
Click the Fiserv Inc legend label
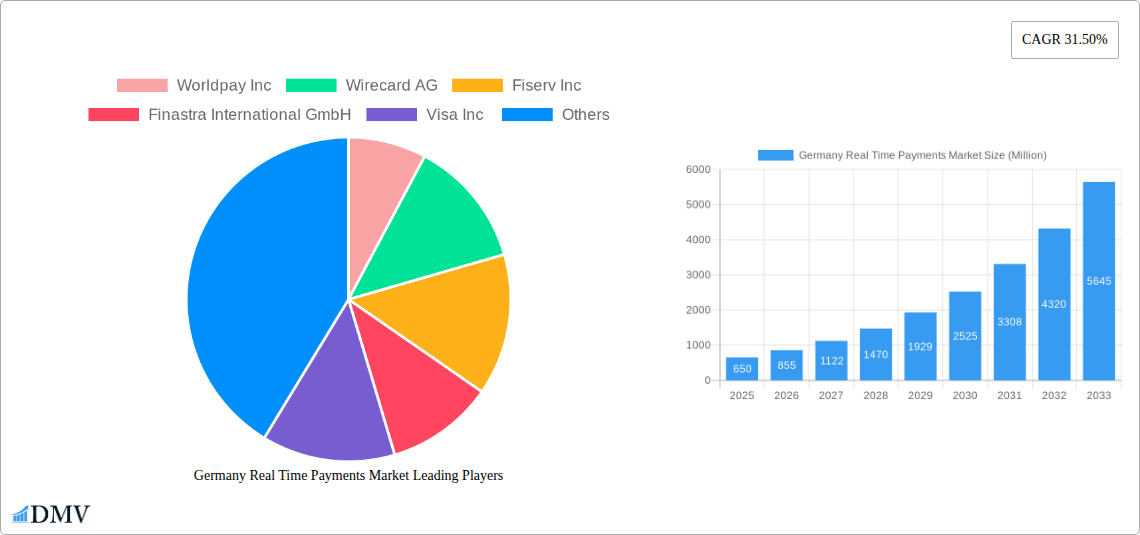click(x=546, y=86)
